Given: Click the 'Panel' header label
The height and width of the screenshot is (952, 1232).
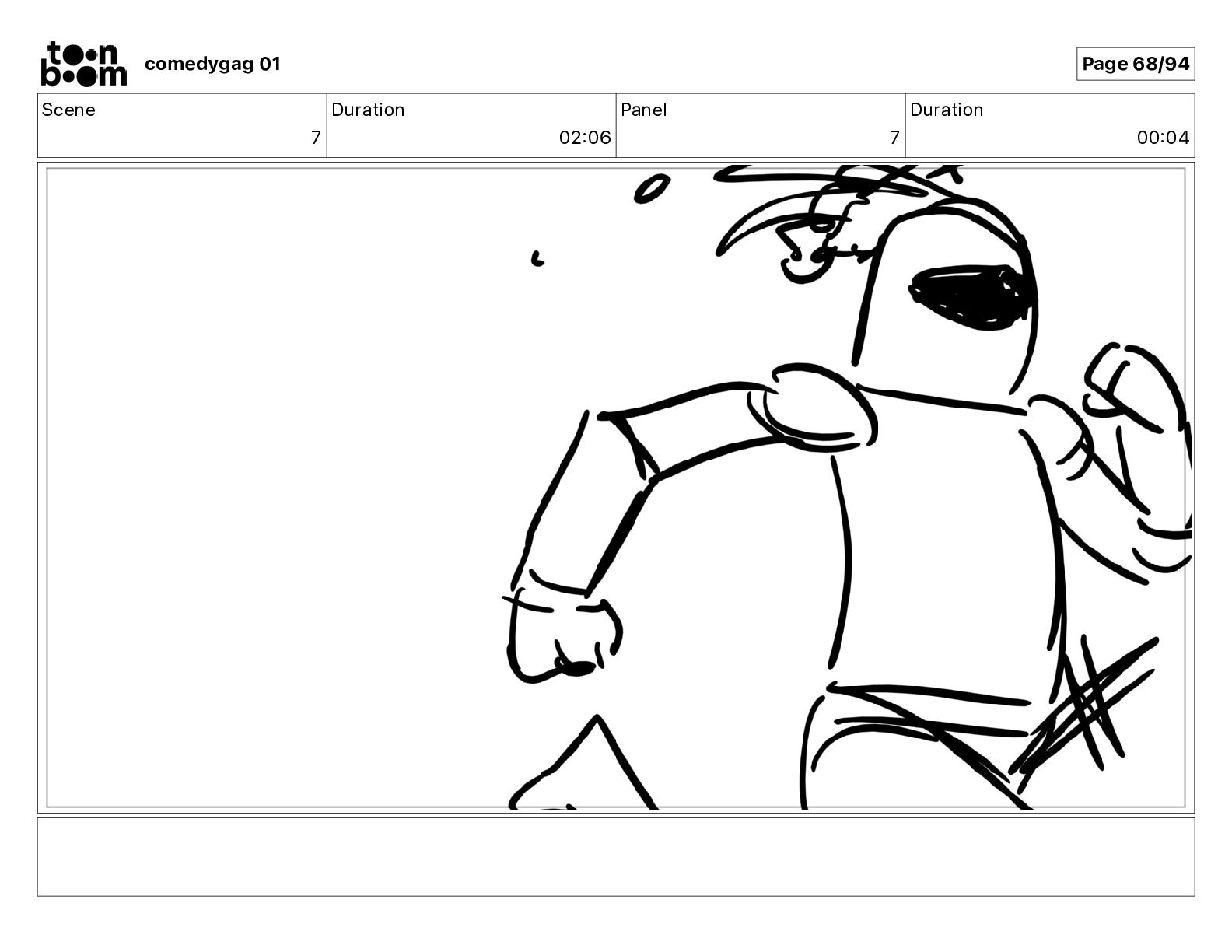Looking at the screenshot, I should tap(643, 110).
